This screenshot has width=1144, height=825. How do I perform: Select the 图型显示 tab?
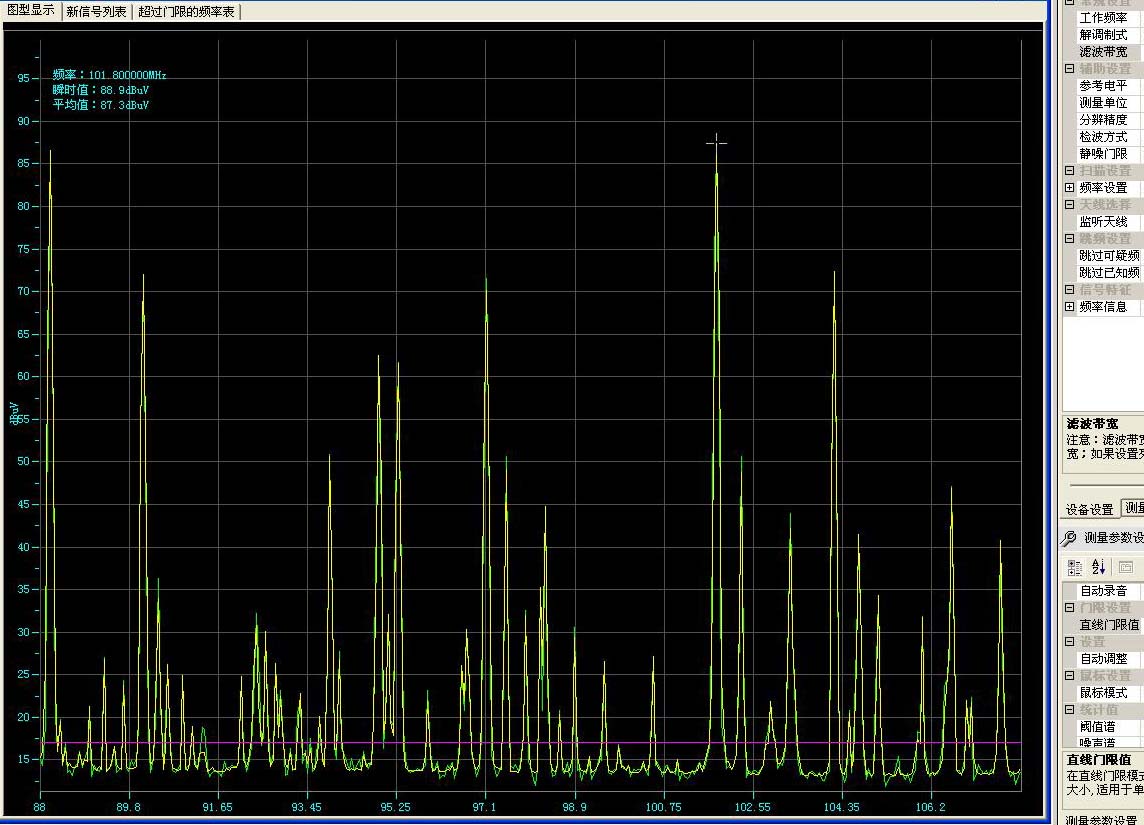tap(30, 11)
